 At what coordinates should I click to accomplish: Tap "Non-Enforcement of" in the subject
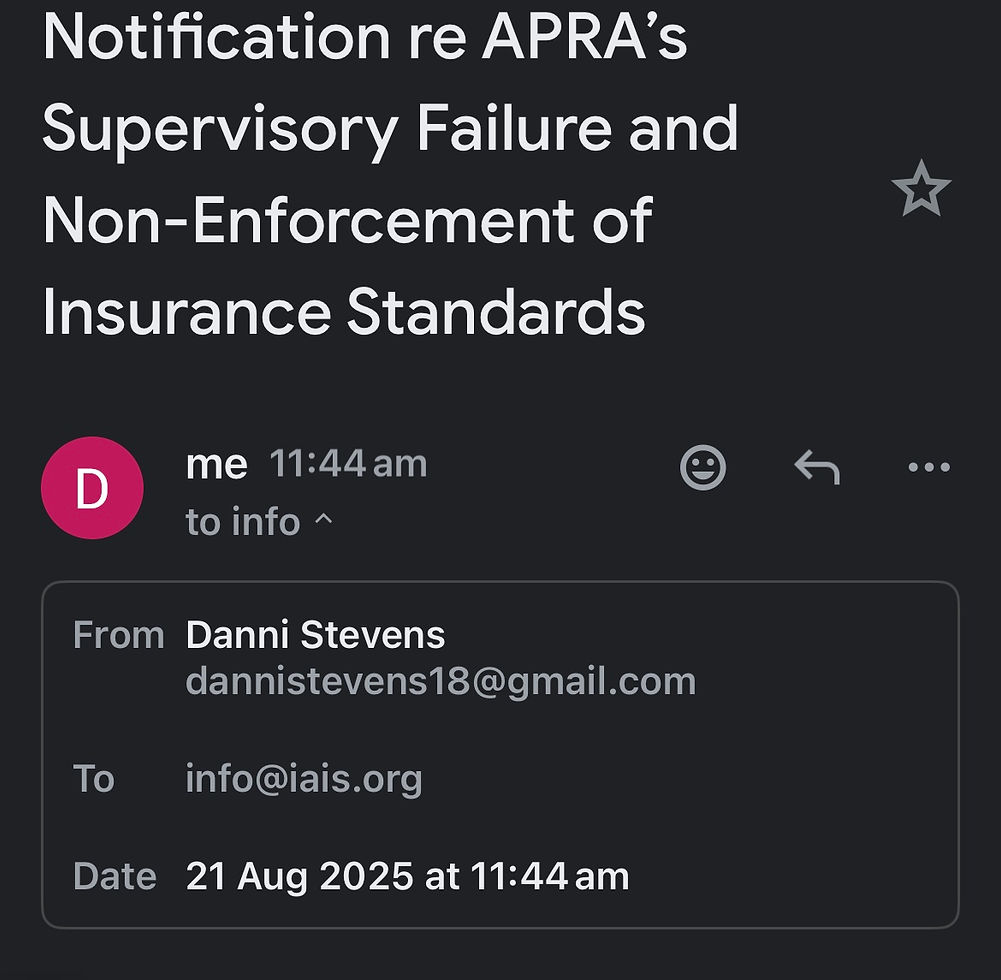[347, 220]
